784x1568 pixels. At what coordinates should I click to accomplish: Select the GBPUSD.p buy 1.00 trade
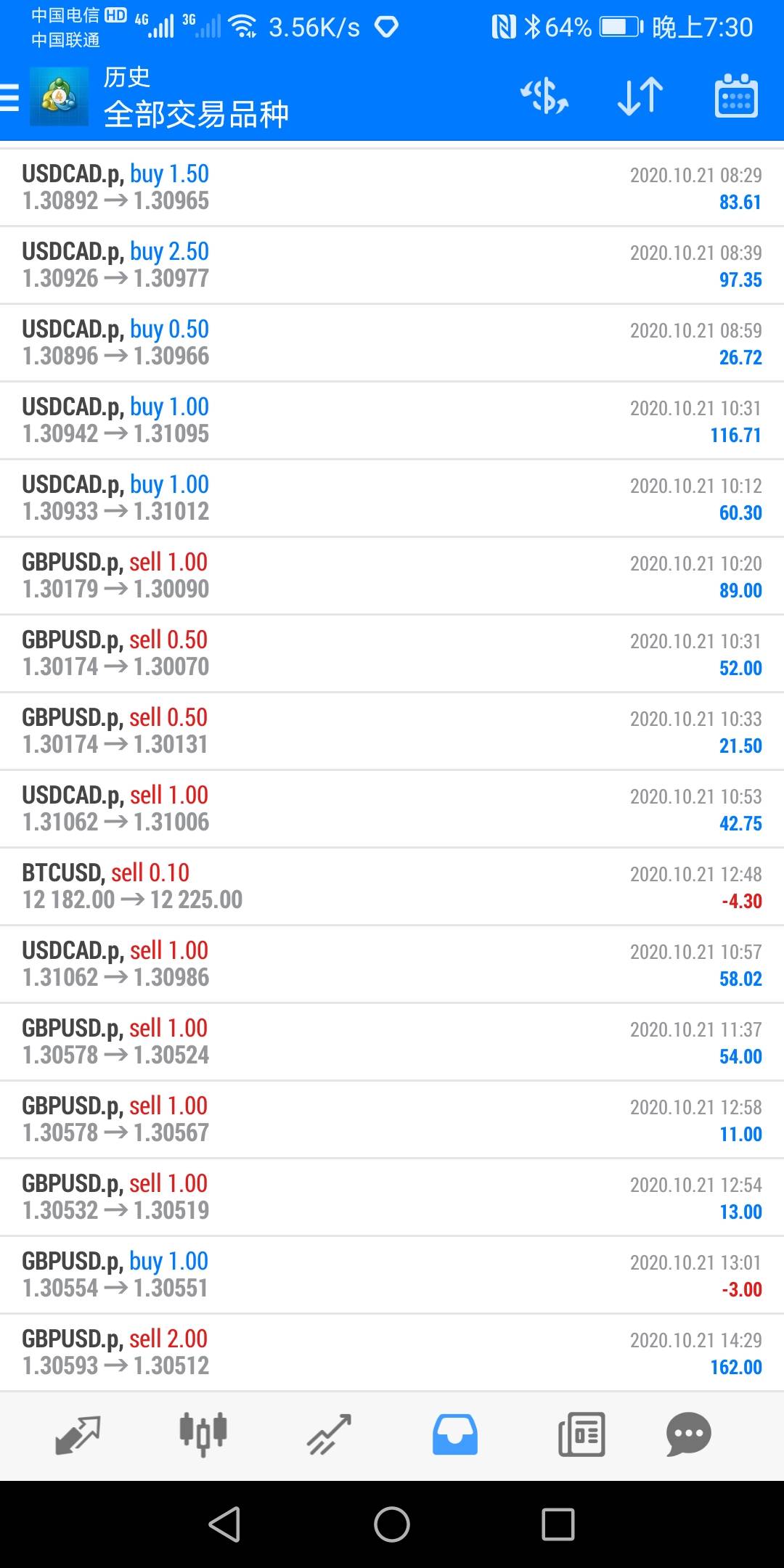coord(392,1275)
